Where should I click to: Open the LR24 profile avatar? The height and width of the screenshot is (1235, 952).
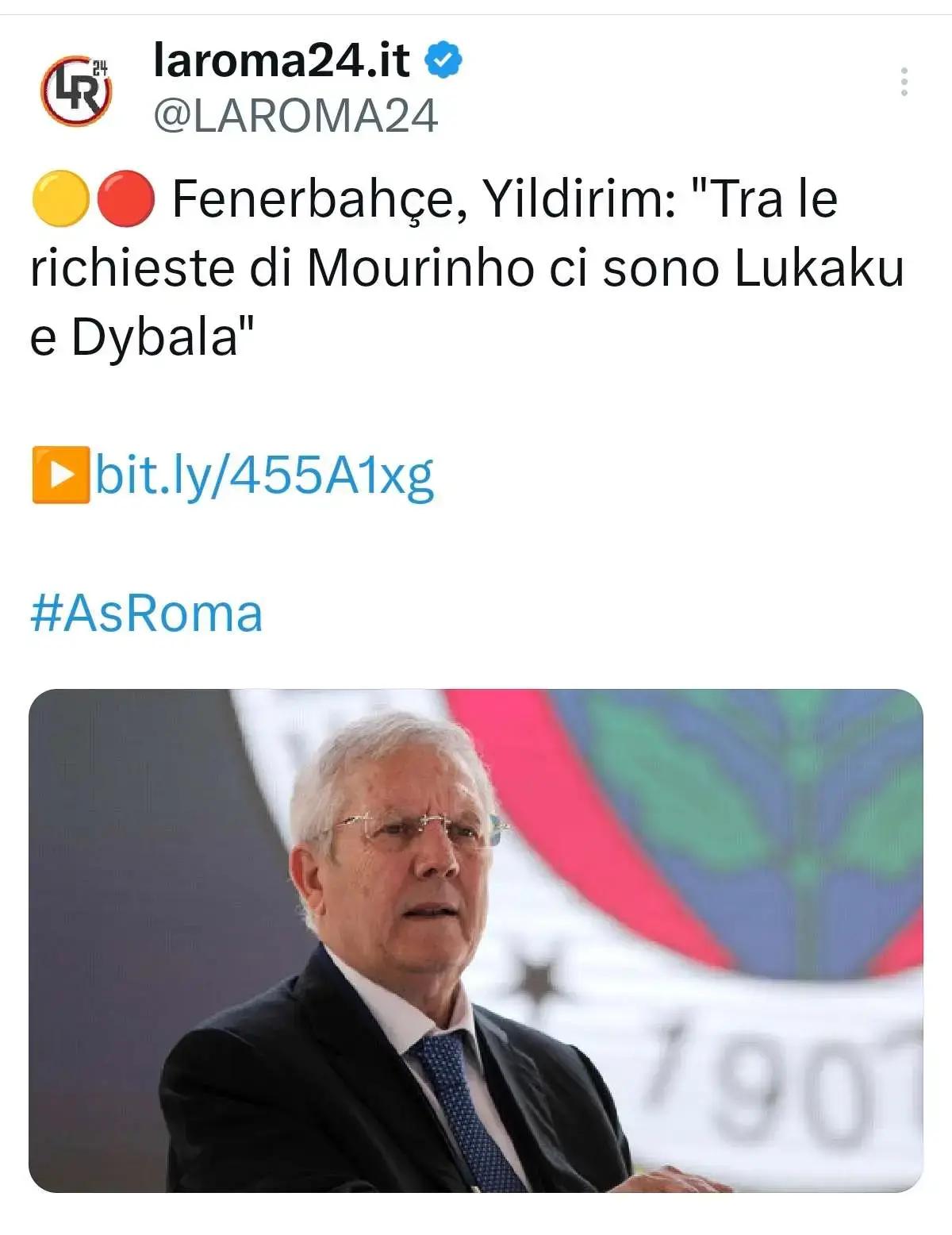76,90
